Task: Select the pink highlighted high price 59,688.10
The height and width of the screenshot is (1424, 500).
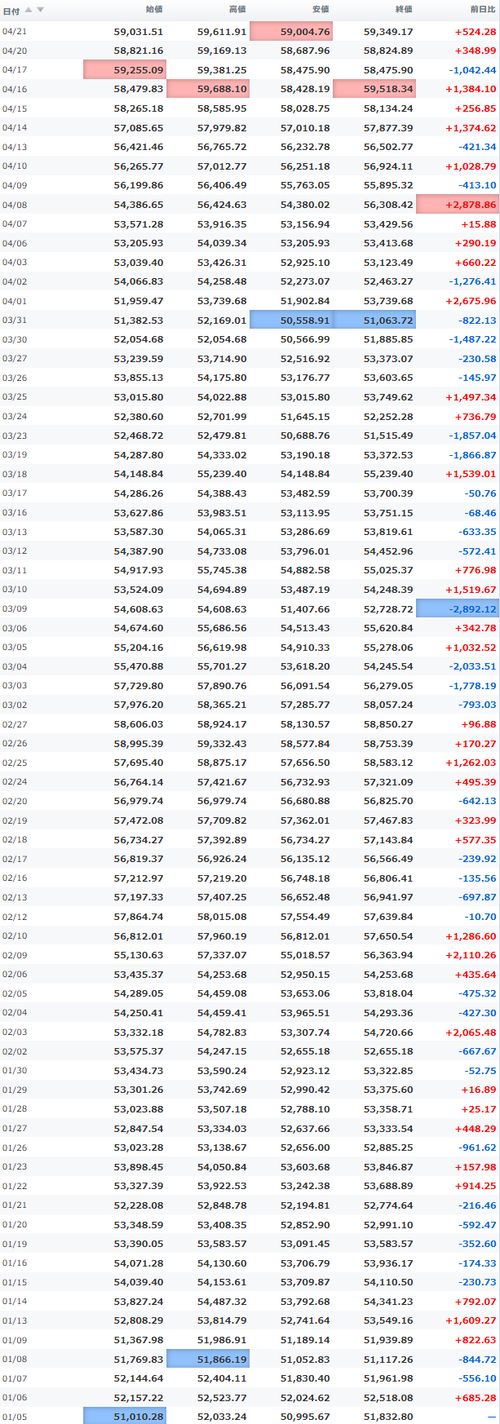Action: (x=208, y=89)
